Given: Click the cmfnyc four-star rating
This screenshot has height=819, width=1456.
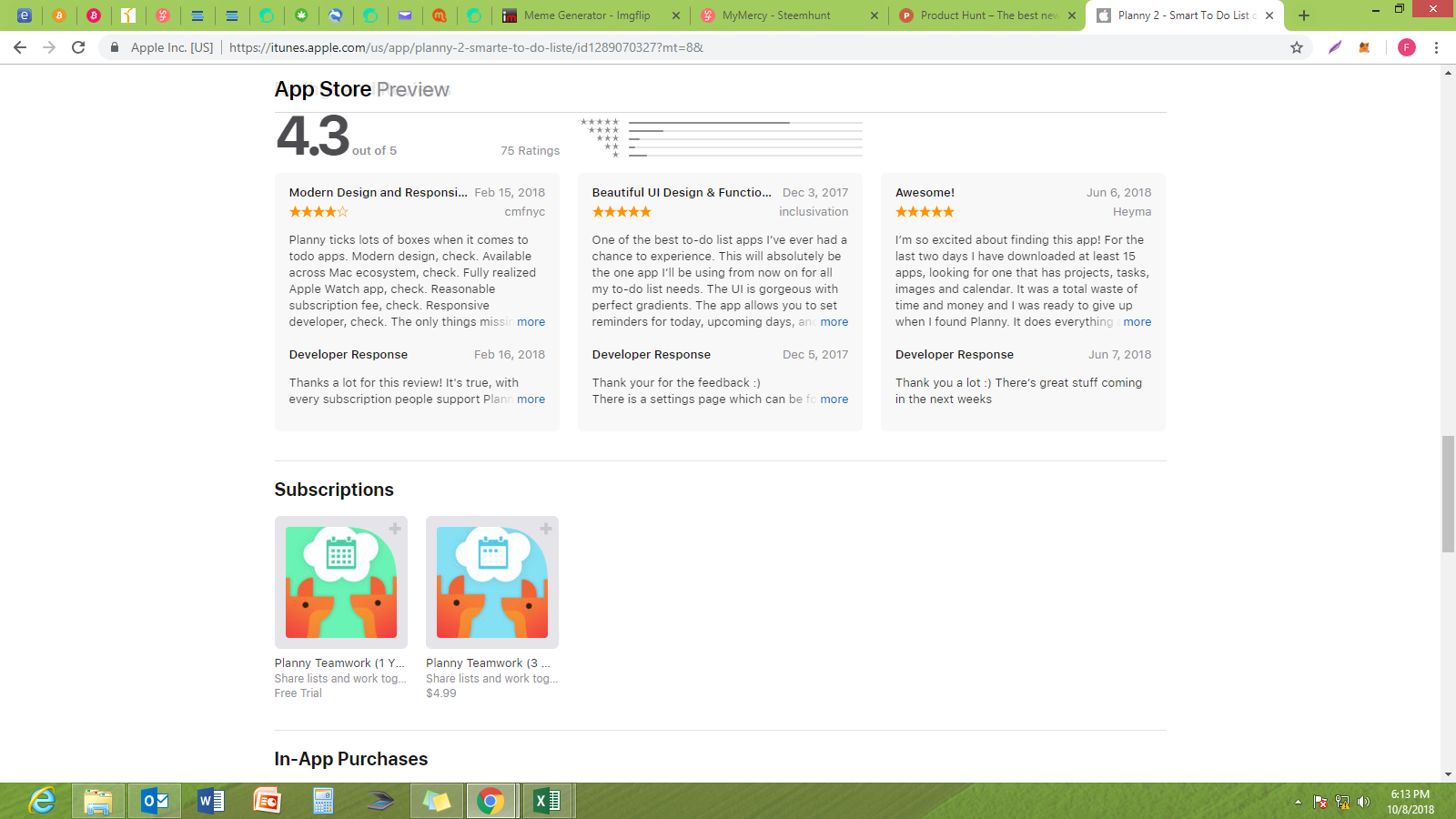Looking at the screenshot, I should tap(318, 212).
